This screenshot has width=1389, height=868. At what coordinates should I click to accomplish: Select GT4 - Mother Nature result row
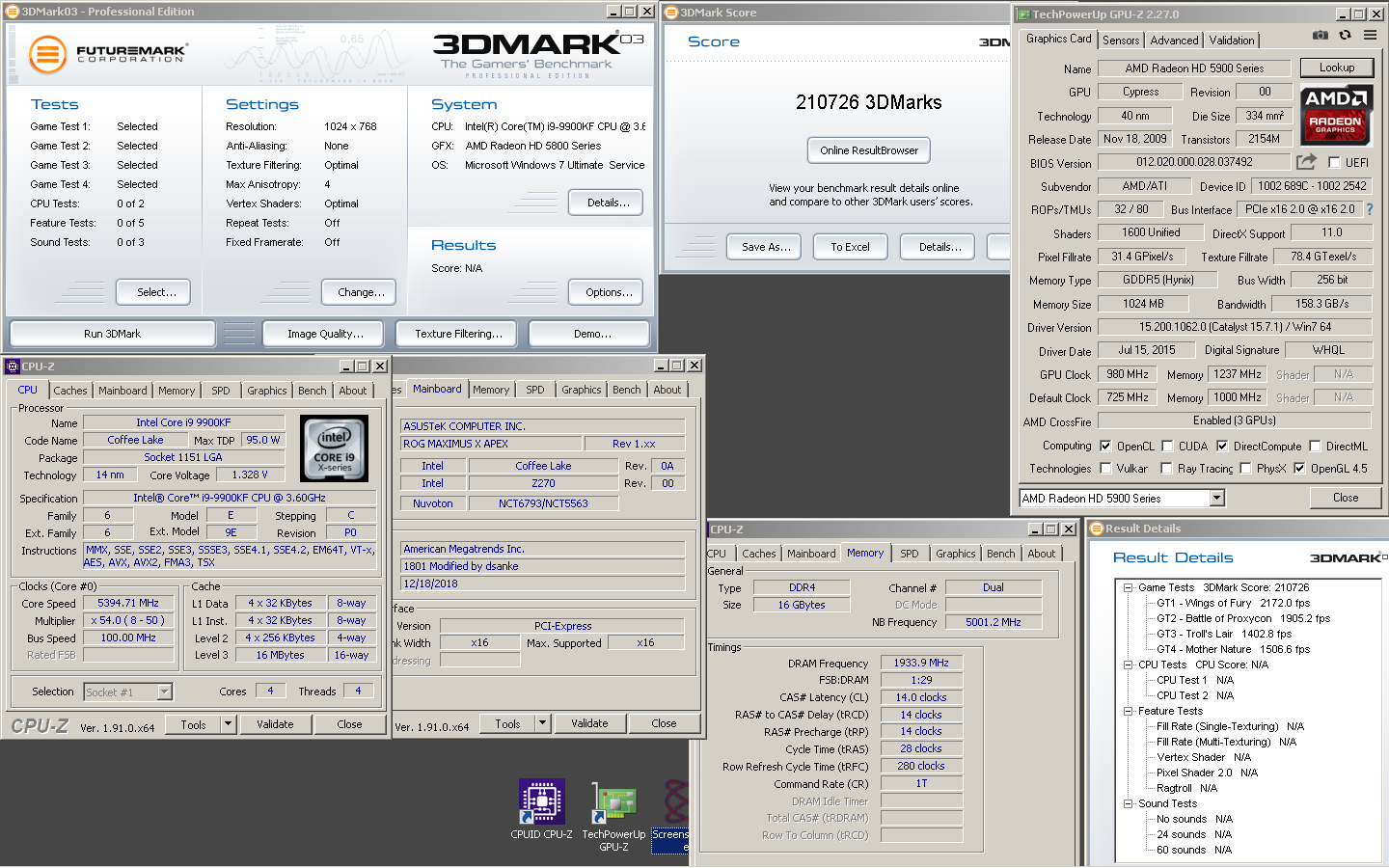1233,649
